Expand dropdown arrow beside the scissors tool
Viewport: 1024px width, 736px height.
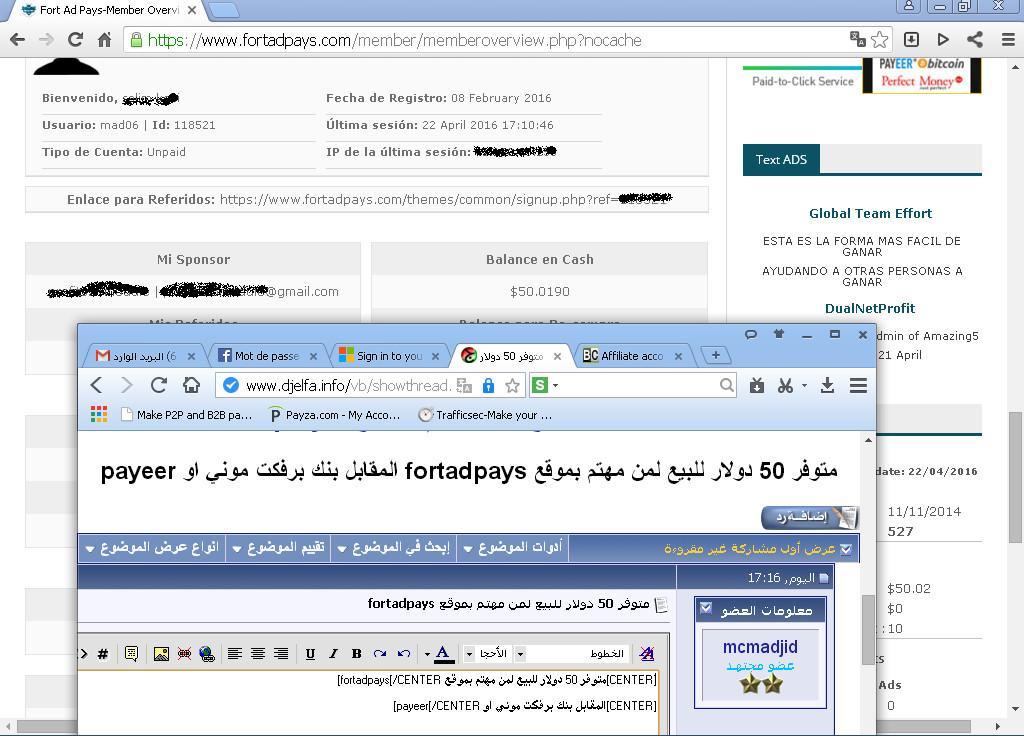(x=805, y=386)
